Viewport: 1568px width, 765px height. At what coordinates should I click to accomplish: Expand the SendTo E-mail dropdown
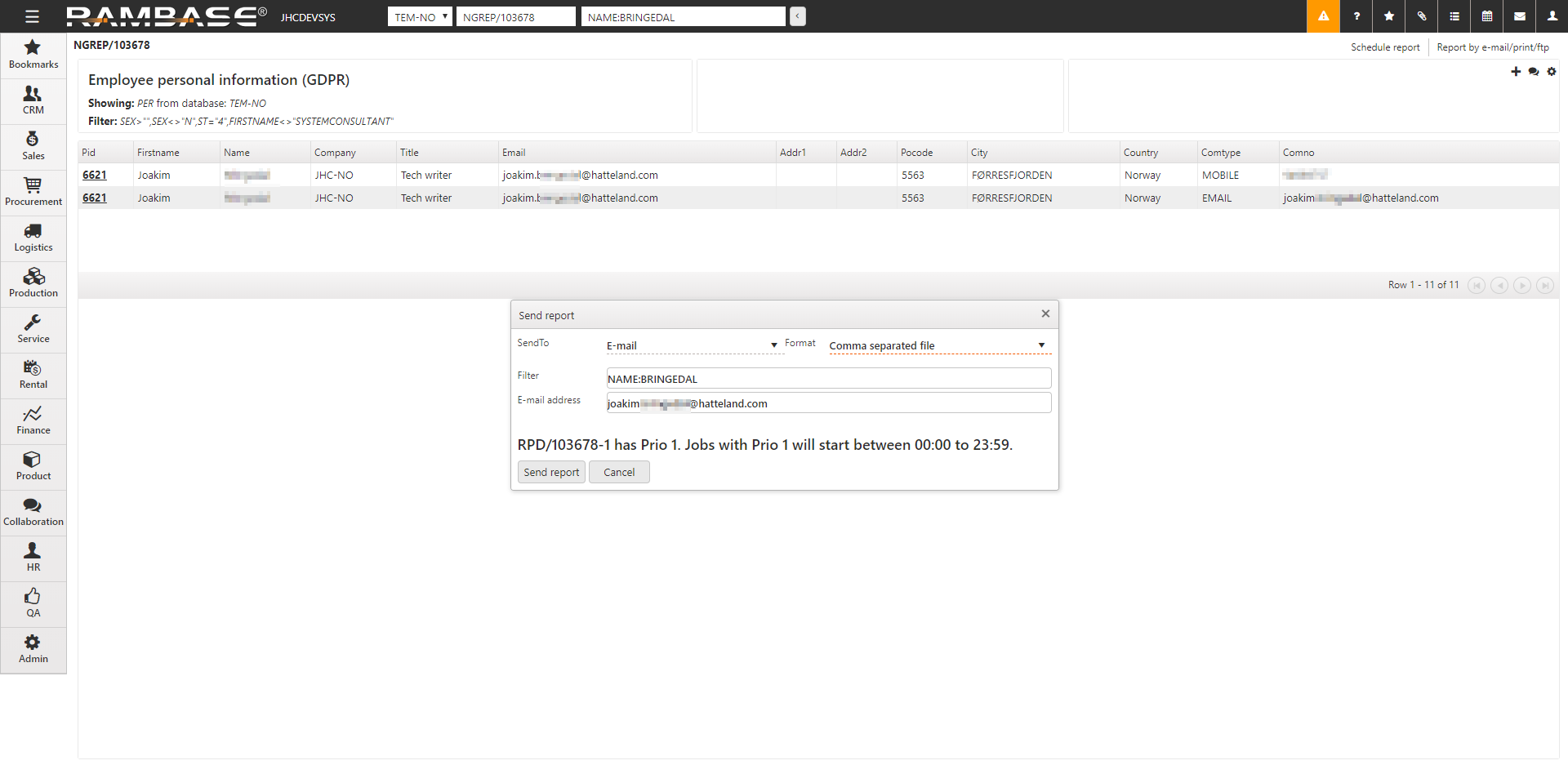pos(692,345)
